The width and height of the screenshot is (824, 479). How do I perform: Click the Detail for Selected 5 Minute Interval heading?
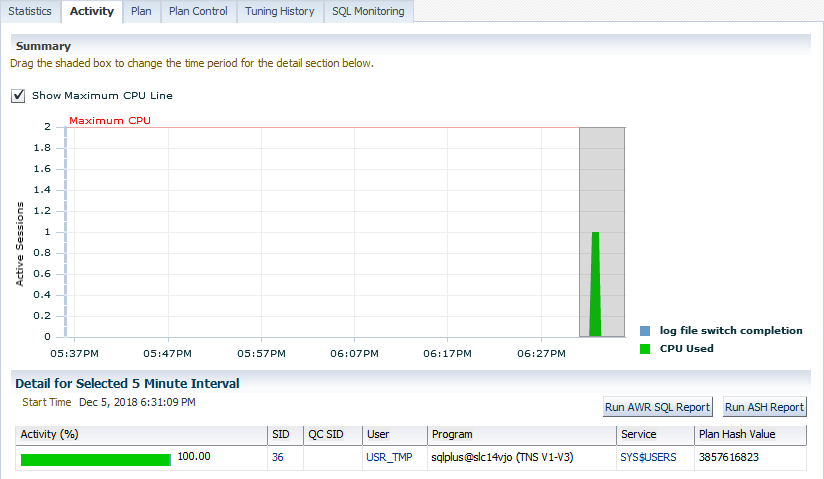point(127,383)
